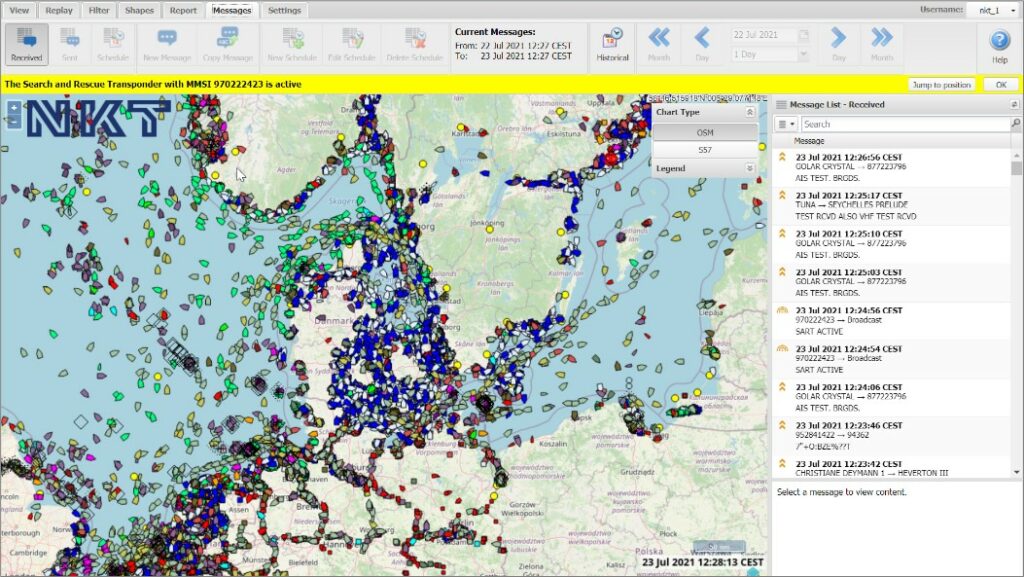The width and height of the screenshot is (1024, 577).
Task: Switch chart type to S57
Action: click(x=705, y=149)
